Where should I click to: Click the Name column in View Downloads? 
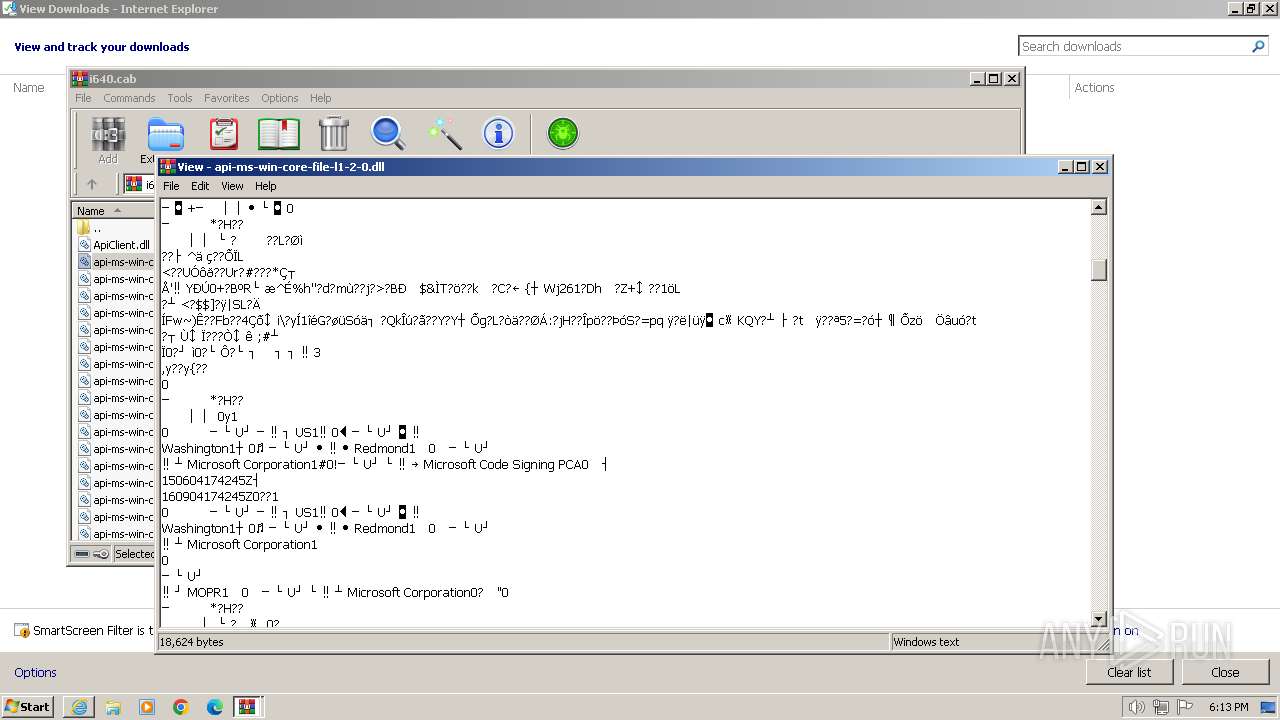click(x=28, y=88)
